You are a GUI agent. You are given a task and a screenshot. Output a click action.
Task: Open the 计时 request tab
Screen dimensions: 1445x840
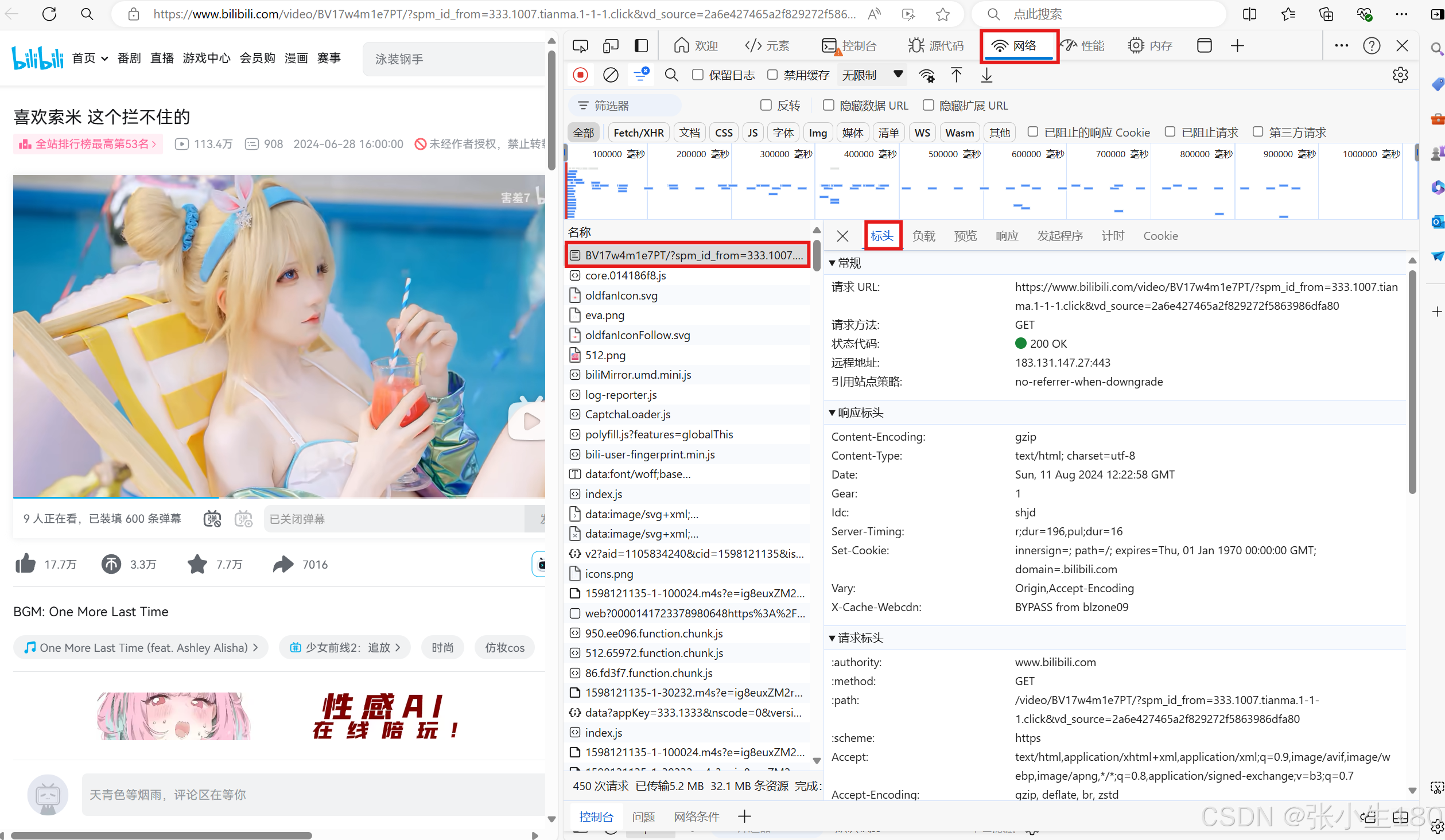coord(1112,236)
